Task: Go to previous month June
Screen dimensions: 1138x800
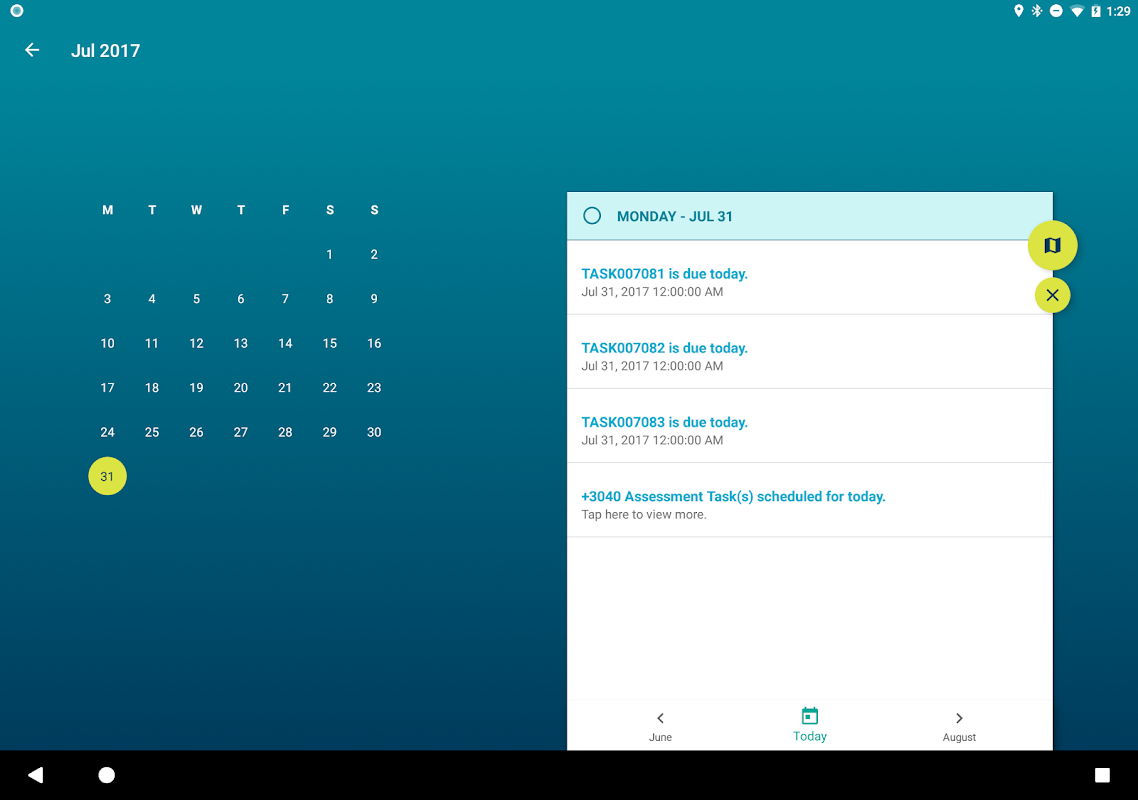Action: [x=660, y=726]
